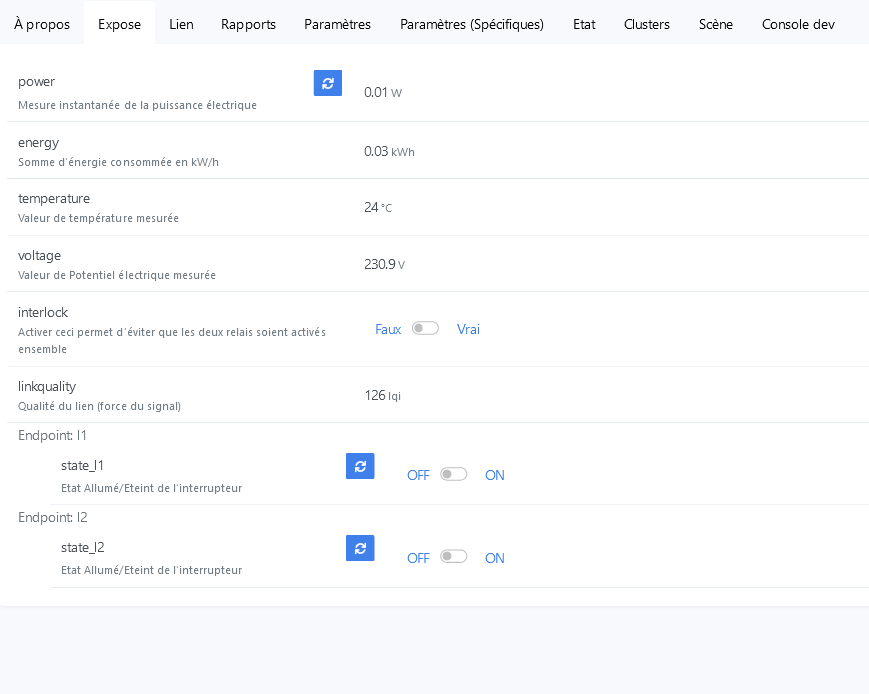This screenshot has height=694, width=869.
Task: Click the linkquality value 126 lqi
Action: 382,395
